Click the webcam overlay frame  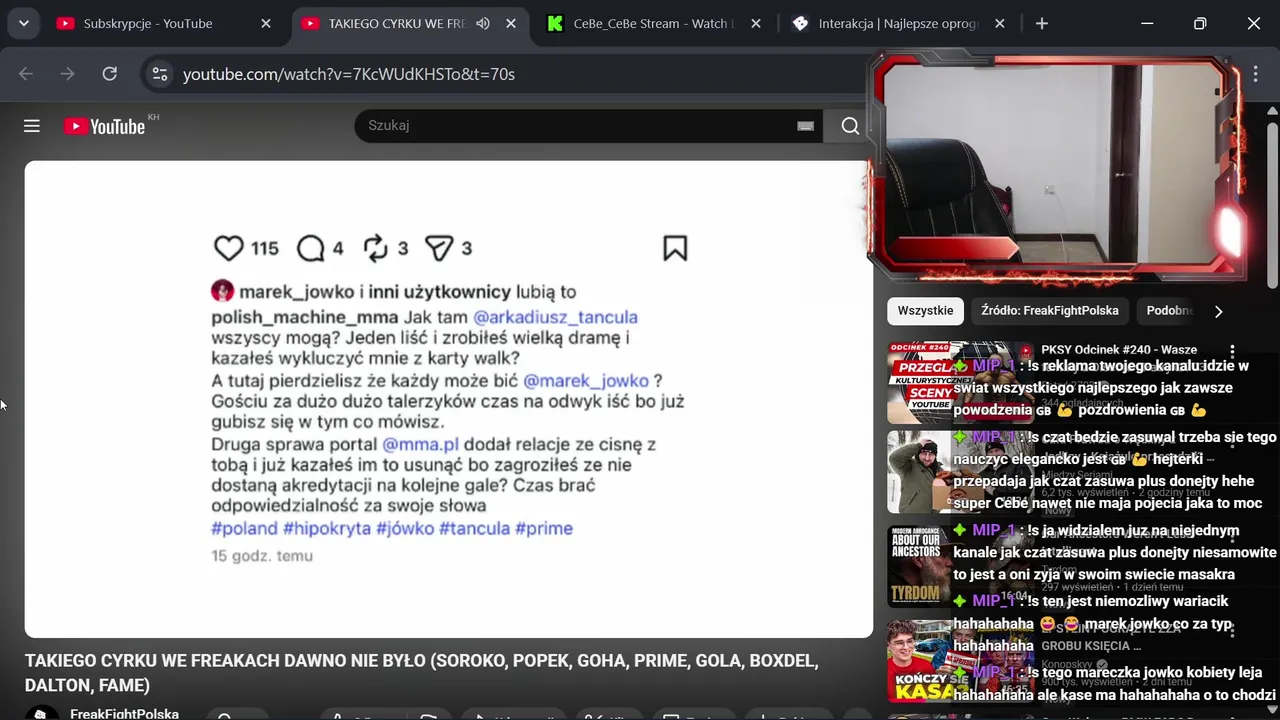pos(1055,168)
